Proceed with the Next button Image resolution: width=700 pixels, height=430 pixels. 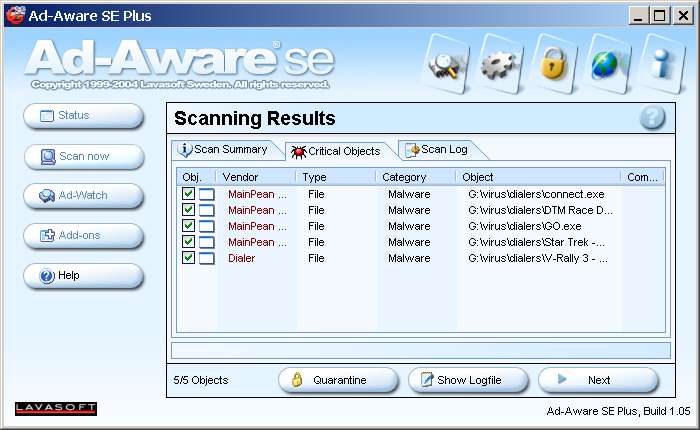(597, 380)
